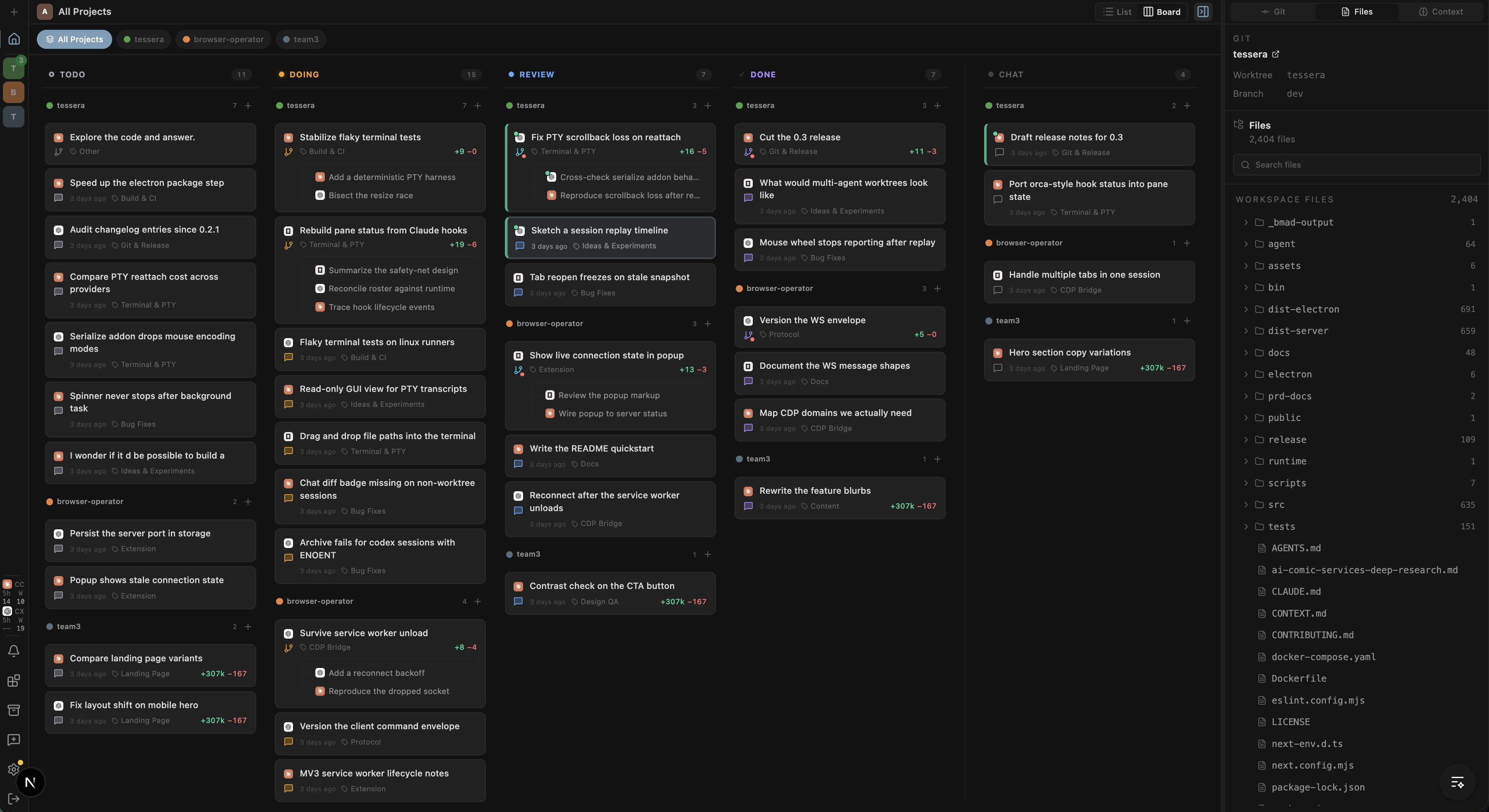Click chat icon on Speed up electron package step
This screenshot has height=812, width=1489.
point(58,198)
